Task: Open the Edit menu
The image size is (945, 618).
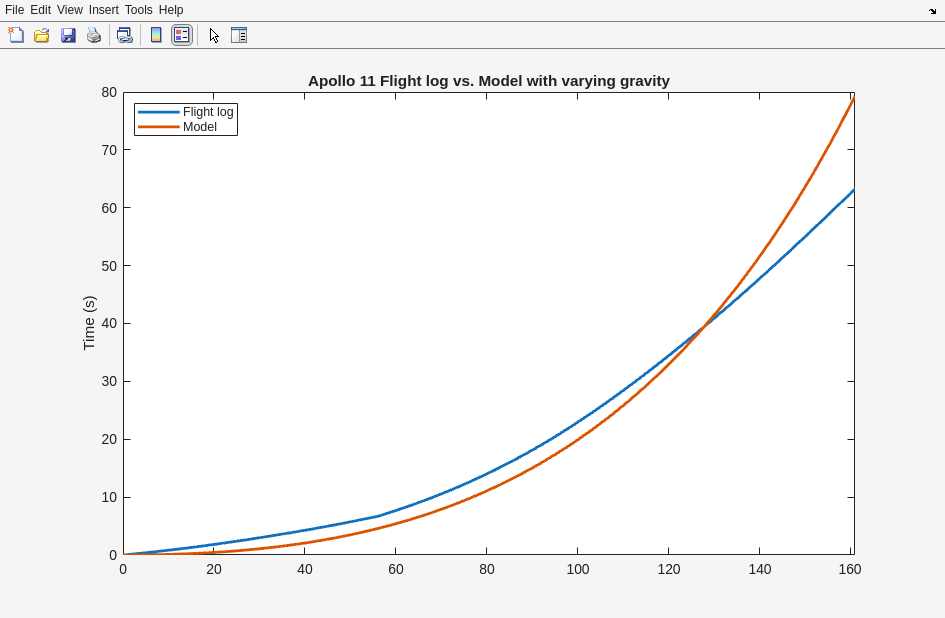Action: pyautogui.click(x=40, y=10)
